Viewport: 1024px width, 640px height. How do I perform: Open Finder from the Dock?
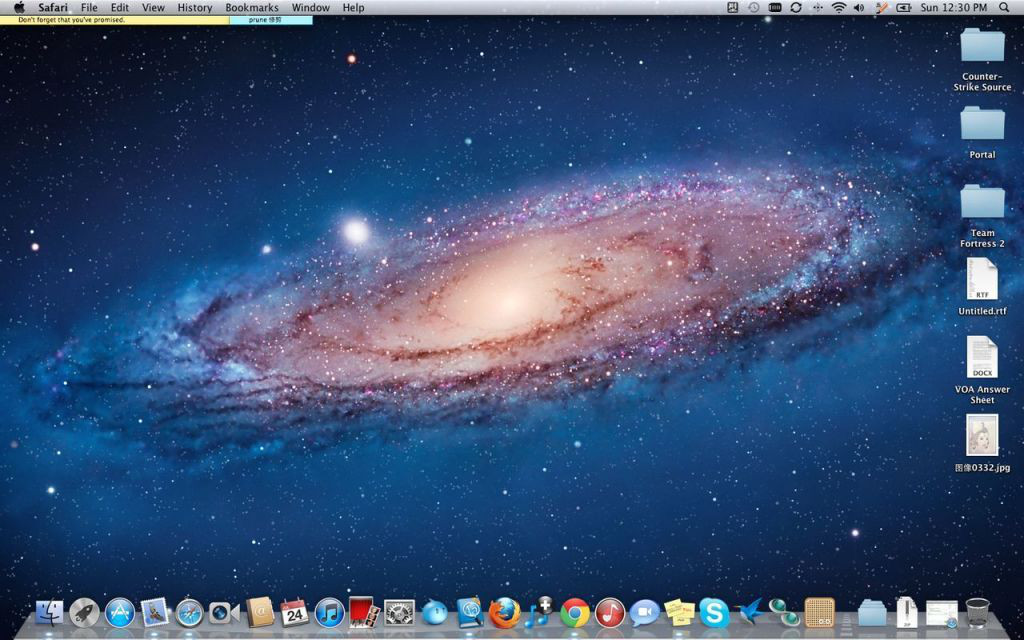[49, 612]
